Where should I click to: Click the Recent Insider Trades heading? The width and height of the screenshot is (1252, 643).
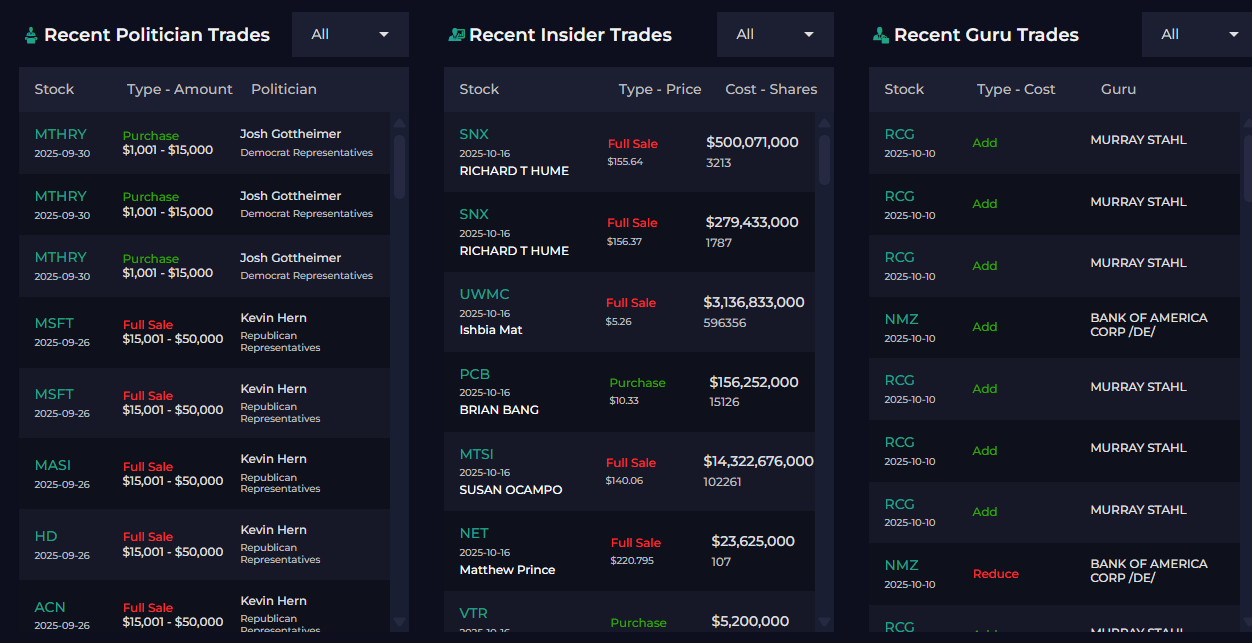570,35
